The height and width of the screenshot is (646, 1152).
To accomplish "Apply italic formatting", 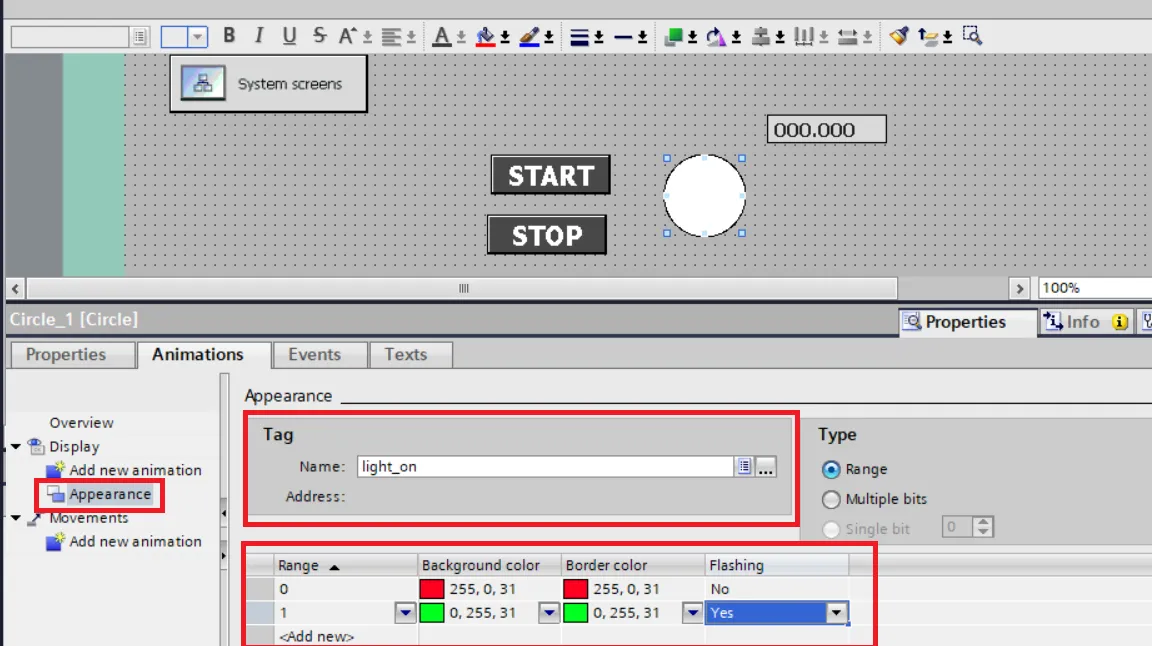I will [x=258, y=35].
